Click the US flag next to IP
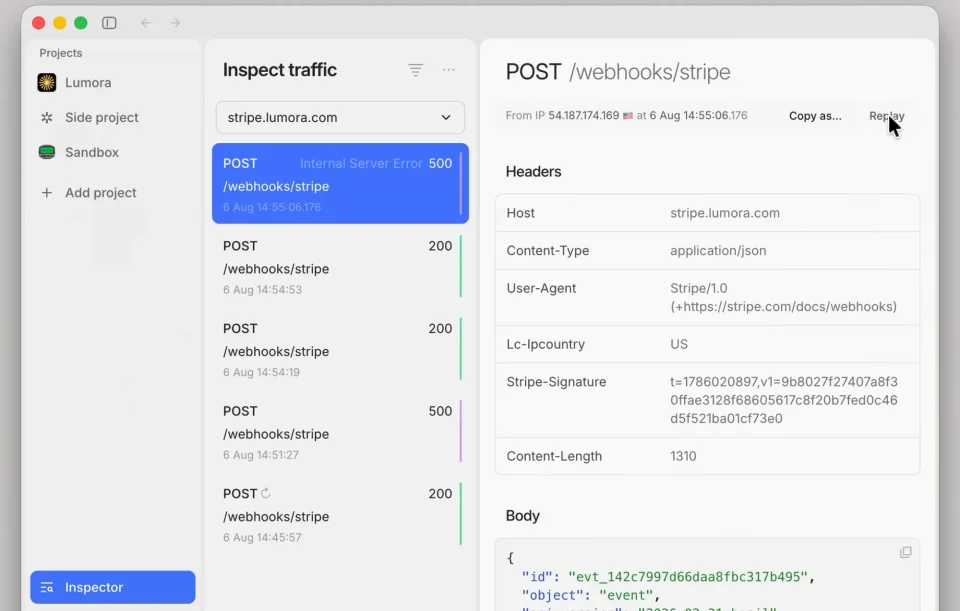Screen dimensions: 960x611 (628, 116)
